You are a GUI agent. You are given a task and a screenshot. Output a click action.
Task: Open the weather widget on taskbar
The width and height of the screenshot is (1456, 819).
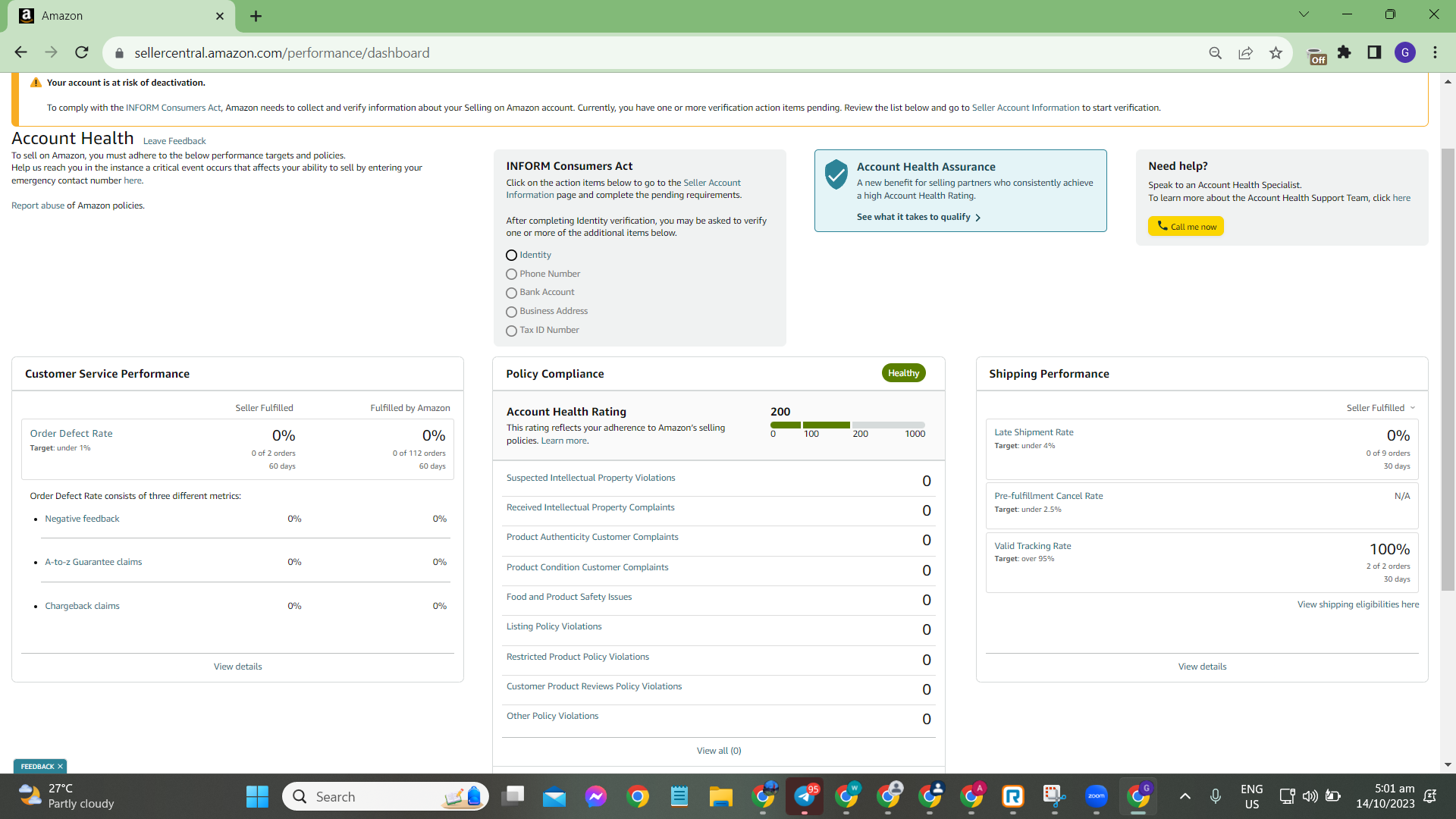click(x=67, y=796)
